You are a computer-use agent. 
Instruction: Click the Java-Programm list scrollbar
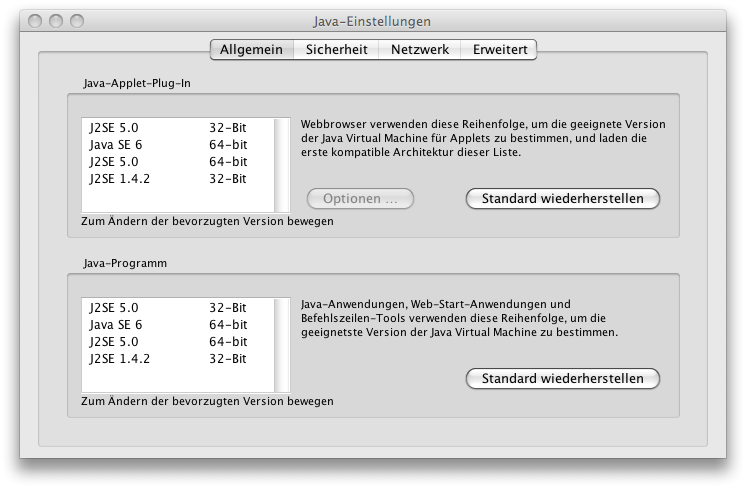pyautogui.click(x=283, y=344)
